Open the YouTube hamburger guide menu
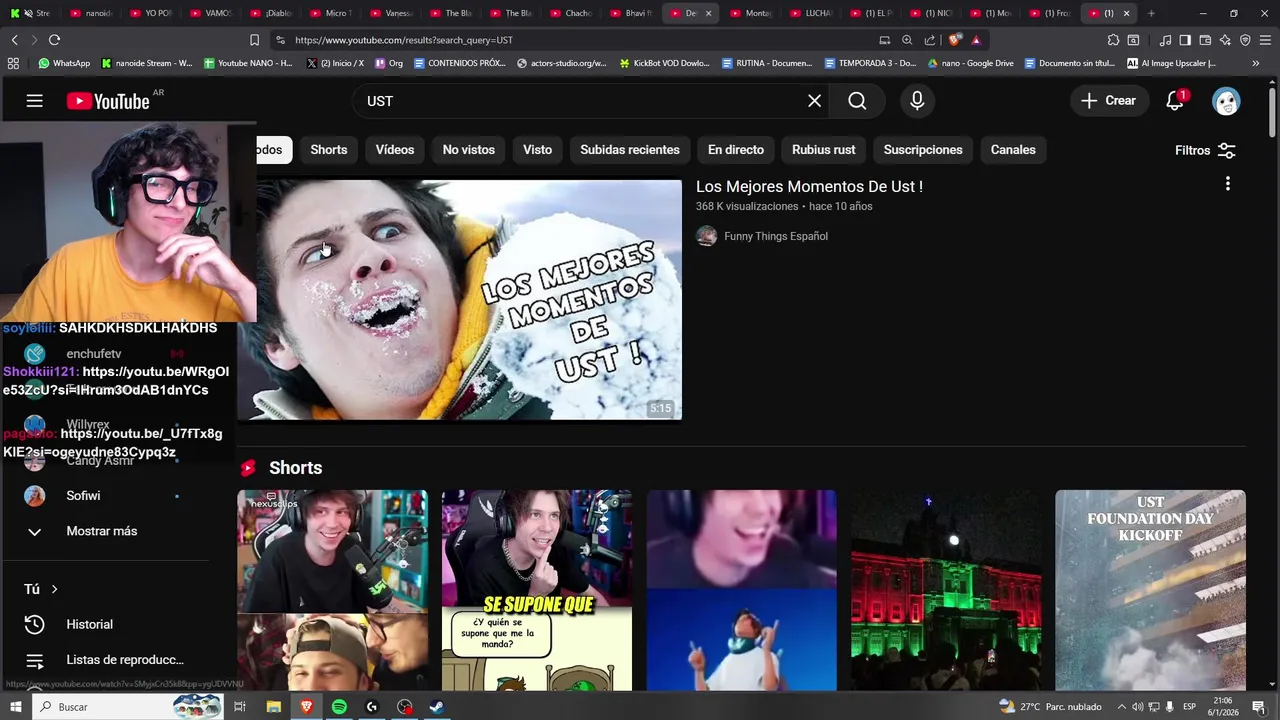Image resolution: width=1280 pixels, height=720 pixels. (x=34, y=101)
